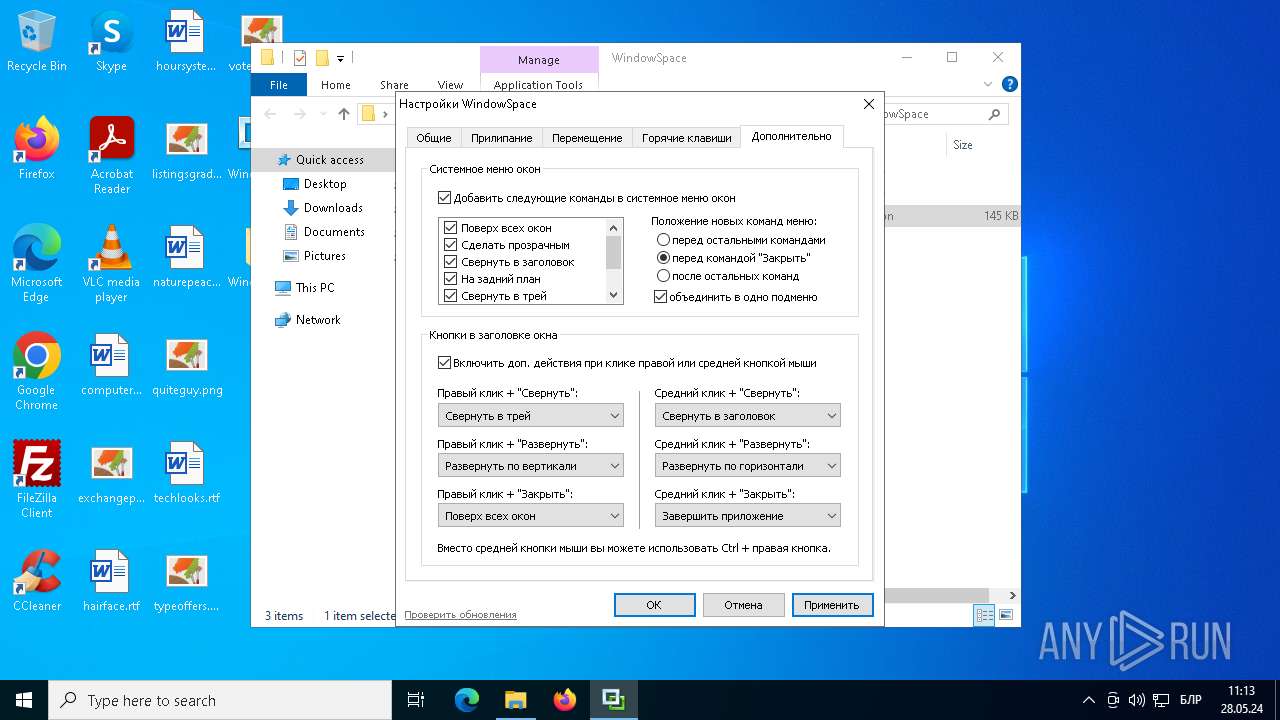Select "после остальных команд" radio option

[663, 276]
